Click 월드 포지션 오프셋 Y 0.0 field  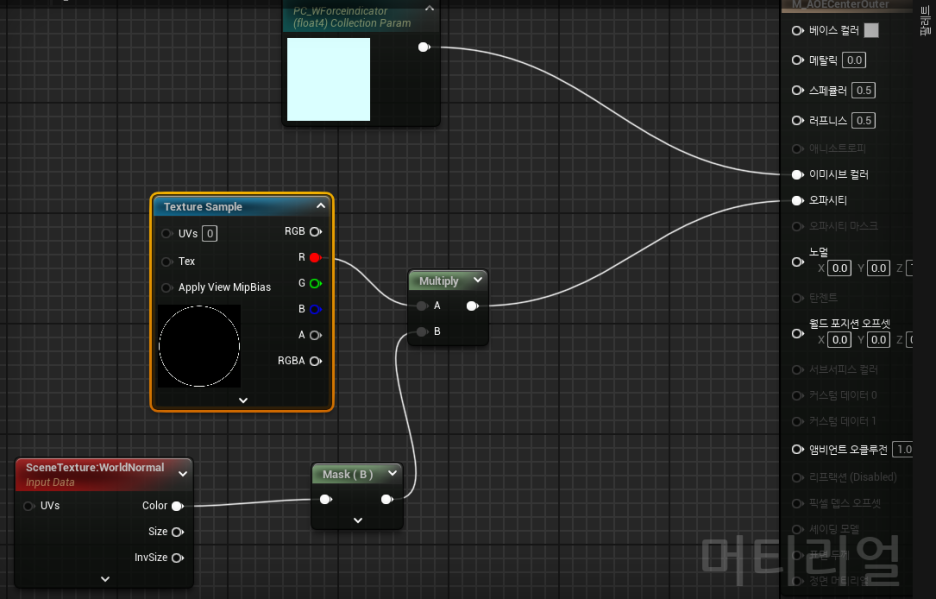tap(878, 340)
